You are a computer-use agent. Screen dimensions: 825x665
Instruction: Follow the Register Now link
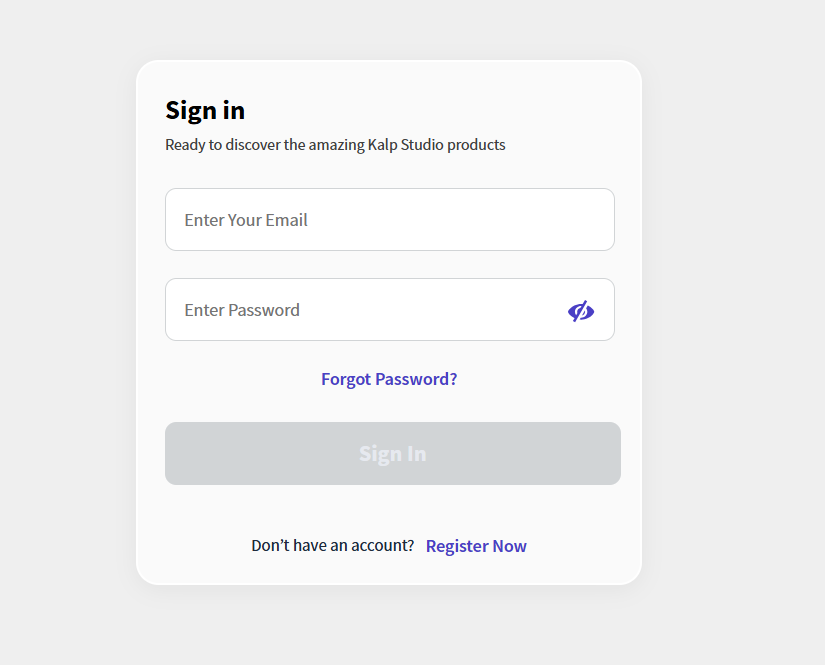tap(476, 546)
